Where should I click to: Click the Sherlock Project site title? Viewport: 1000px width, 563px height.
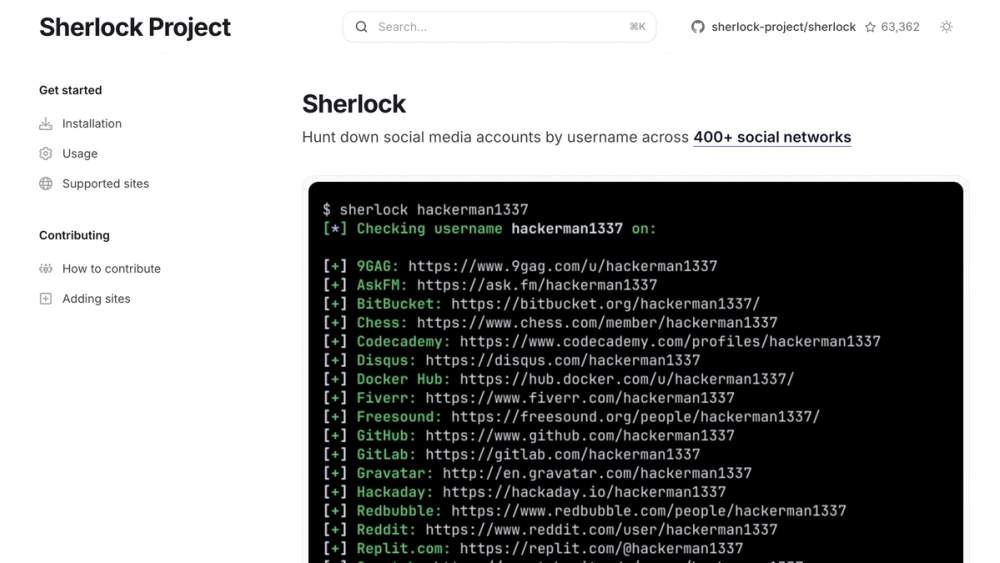135,27
